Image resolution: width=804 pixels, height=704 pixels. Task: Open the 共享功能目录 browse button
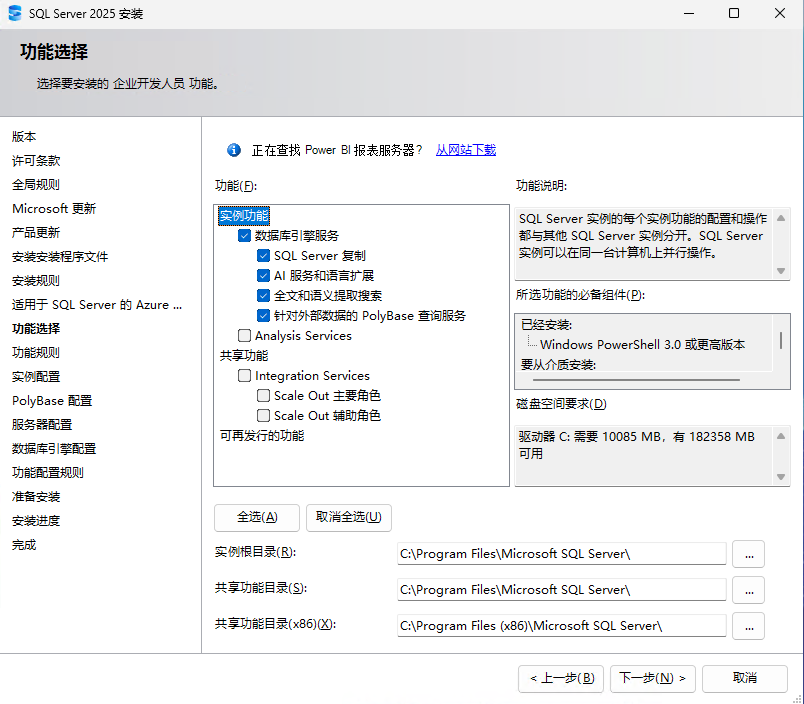click(x=748, y=589)
